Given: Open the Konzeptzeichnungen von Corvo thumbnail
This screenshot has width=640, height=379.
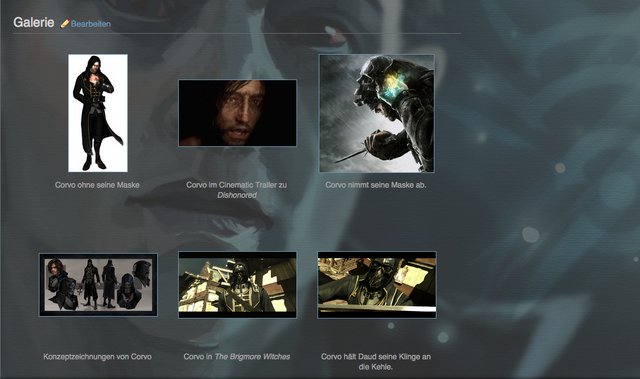Looking at the screenshot, I should point(98,285).
